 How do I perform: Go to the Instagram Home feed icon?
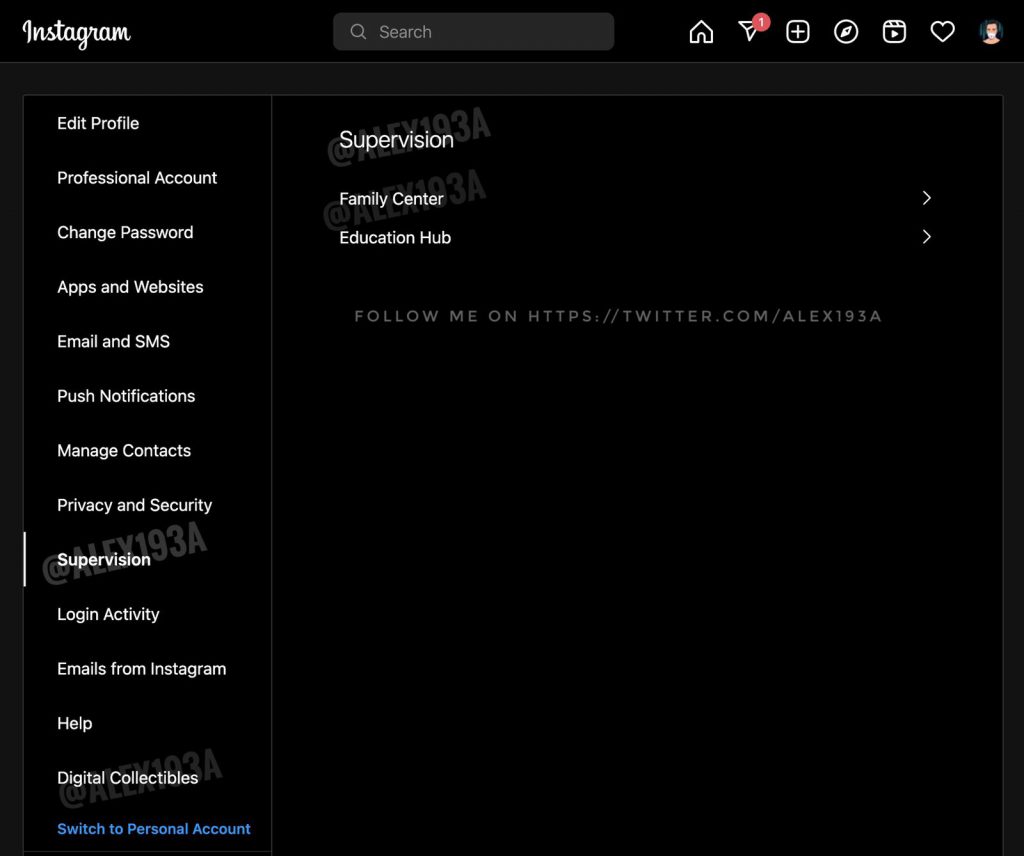point(702,32)
